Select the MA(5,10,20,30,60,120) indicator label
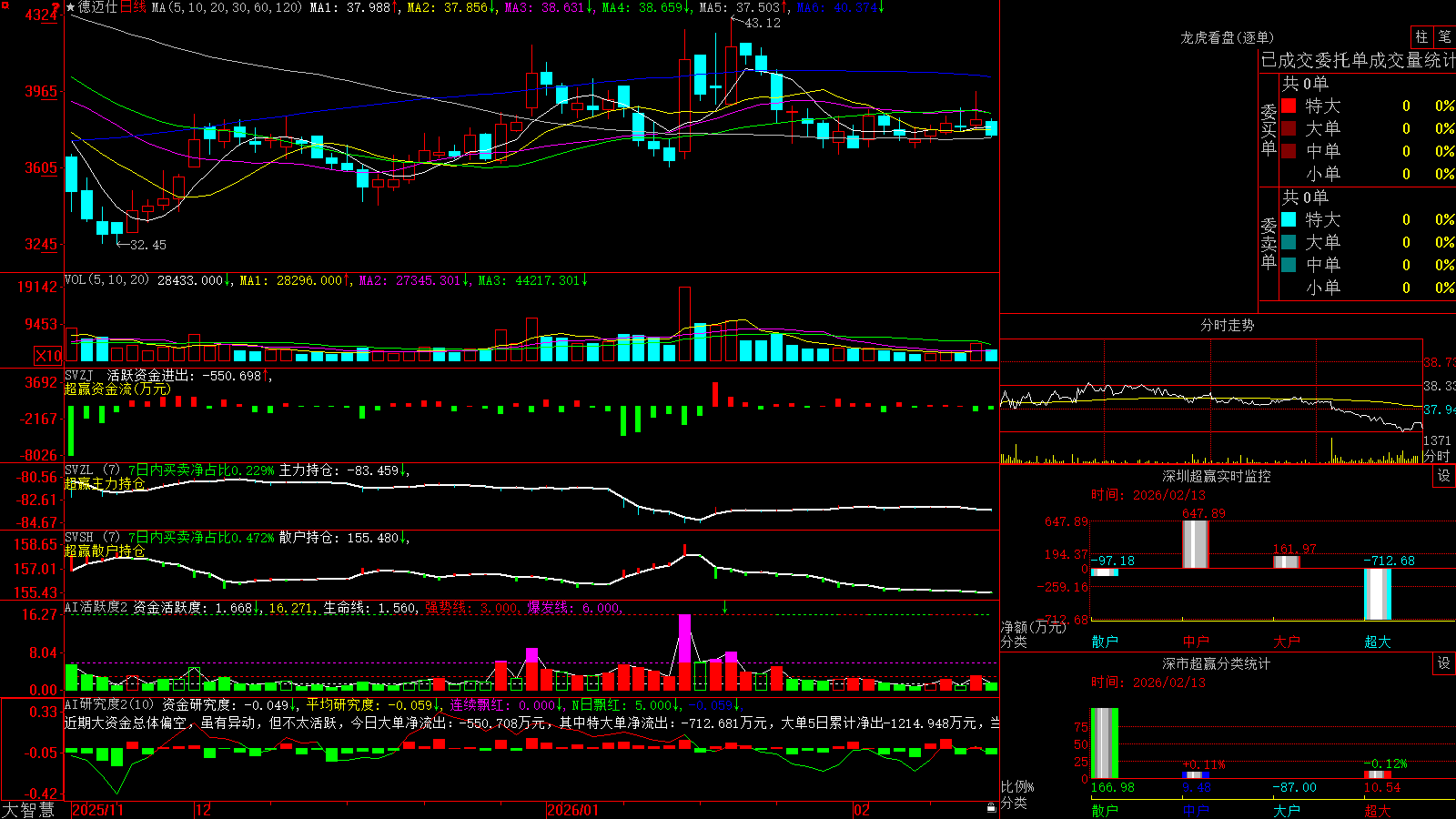This screenshot has height=819, width=1456. [x=227, y=7]
